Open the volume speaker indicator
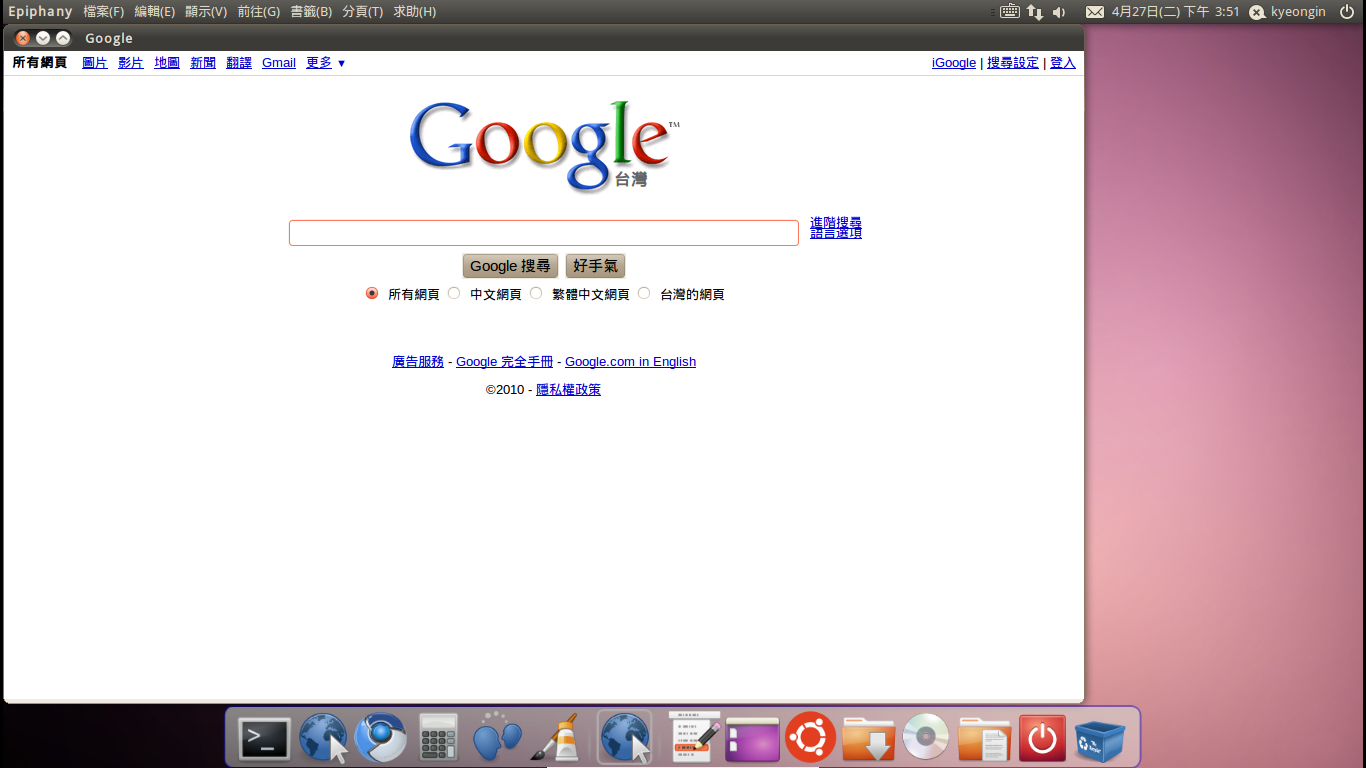 pyautogui.click(x=1060, y=12)
